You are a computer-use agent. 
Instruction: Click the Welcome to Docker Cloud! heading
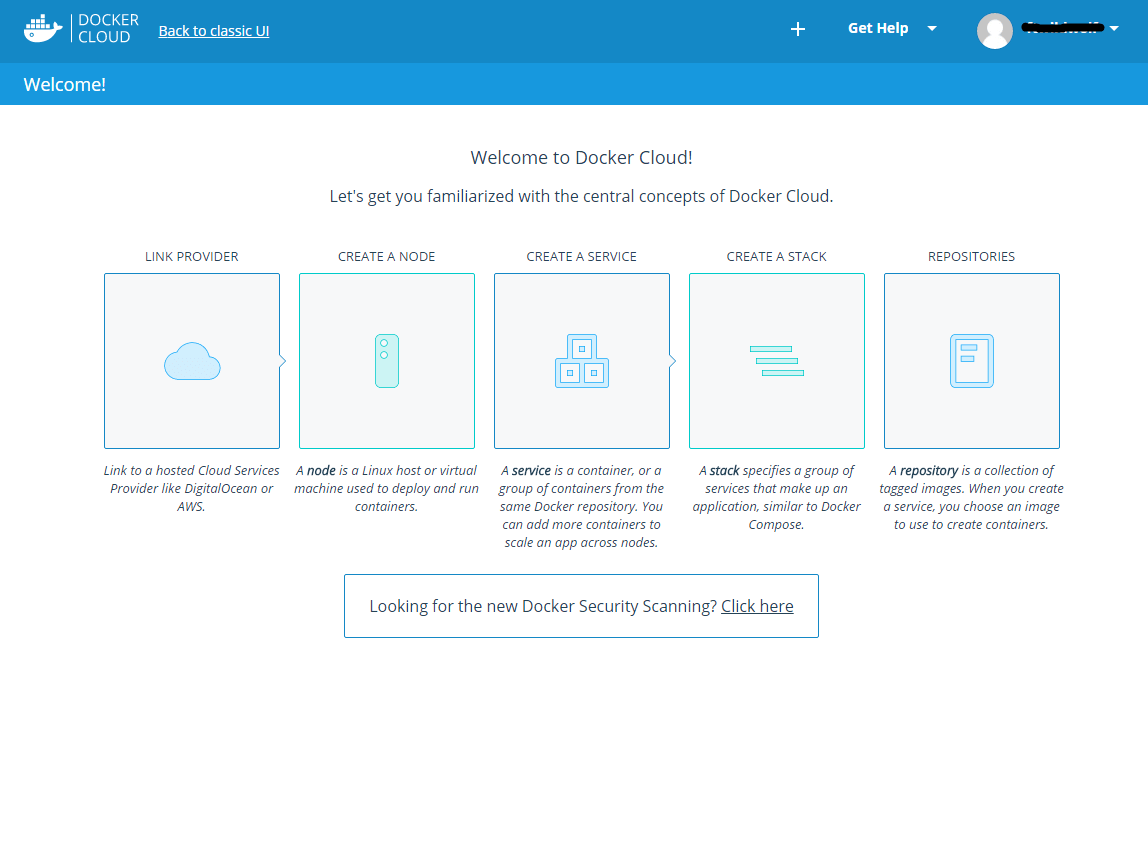581,157
